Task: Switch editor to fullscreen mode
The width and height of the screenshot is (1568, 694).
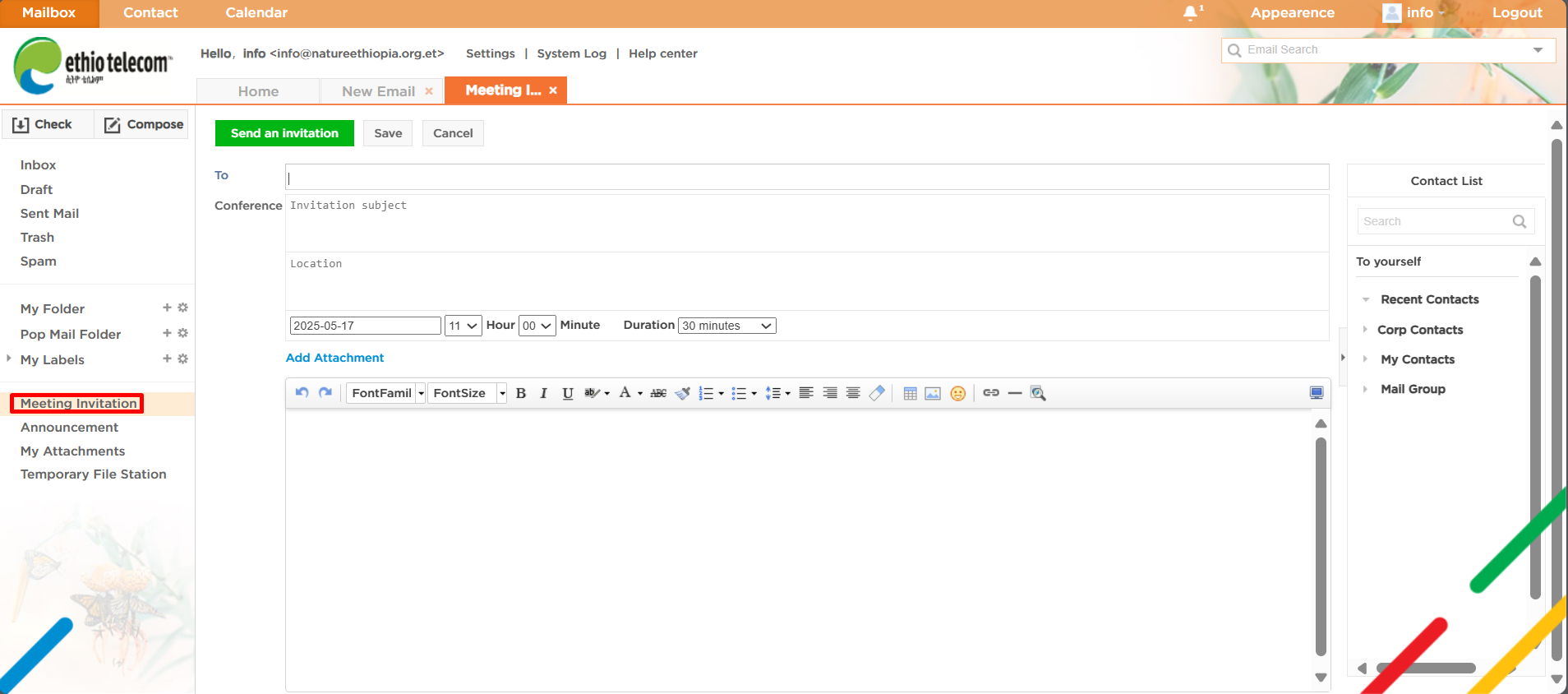Action: click(1316, 393)
